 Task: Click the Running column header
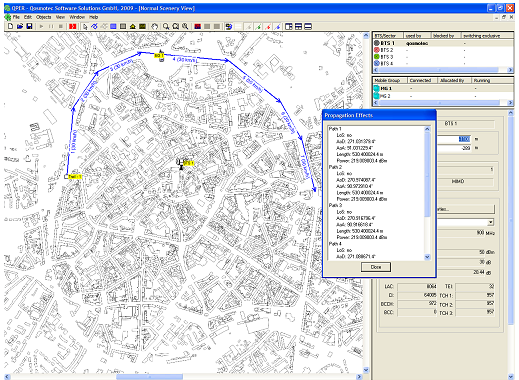point(492,80)
